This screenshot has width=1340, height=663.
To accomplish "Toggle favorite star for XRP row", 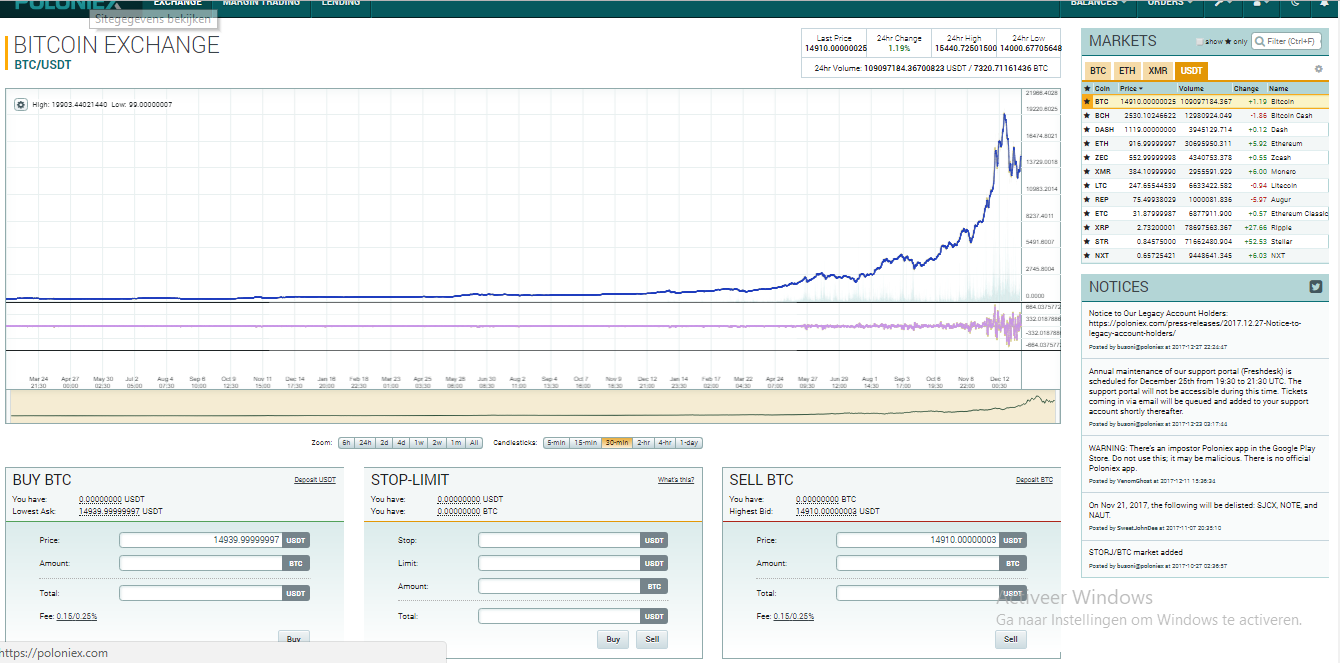I will (x=1088, y=227).
